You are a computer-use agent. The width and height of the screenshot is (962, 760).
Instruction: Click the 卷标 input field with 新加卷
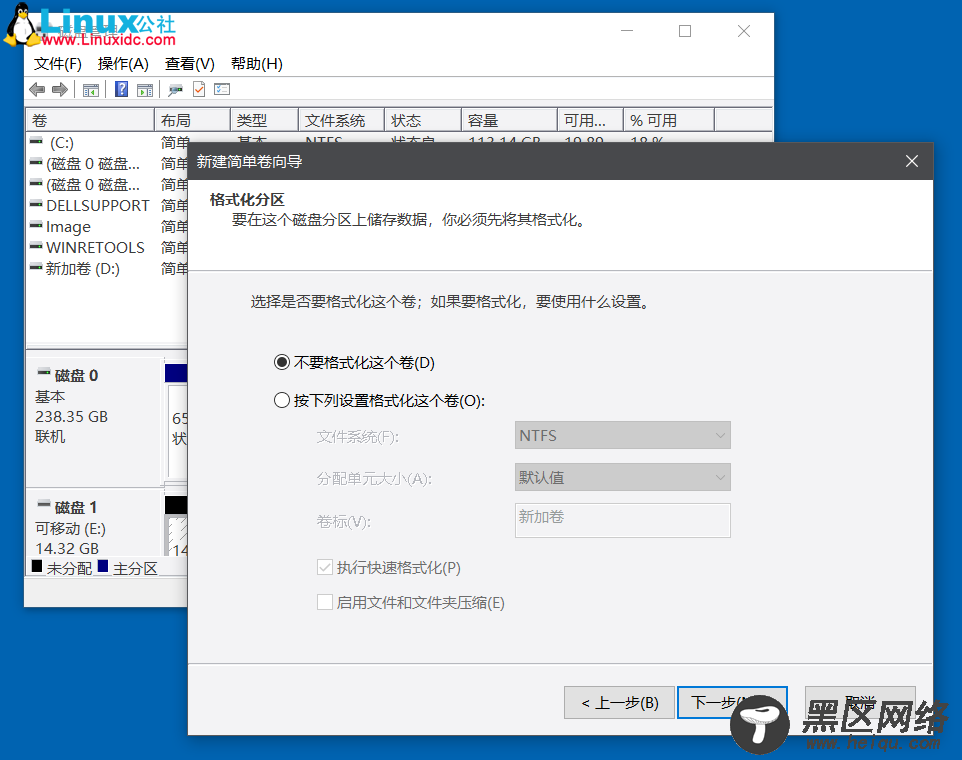coord(623,520)
